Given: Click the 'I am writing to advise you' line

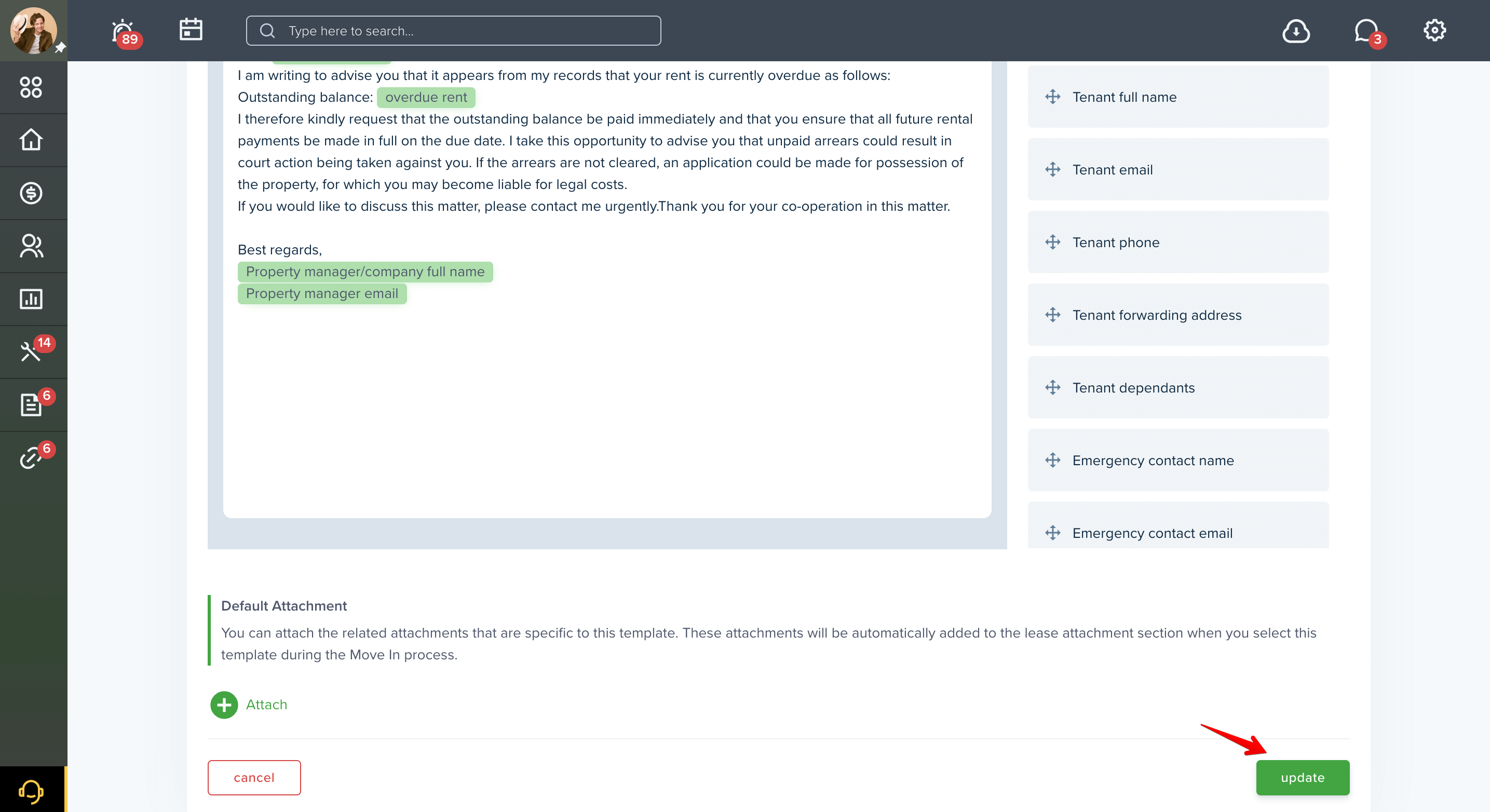Looking at the screenshot, I should pos(564,75).
